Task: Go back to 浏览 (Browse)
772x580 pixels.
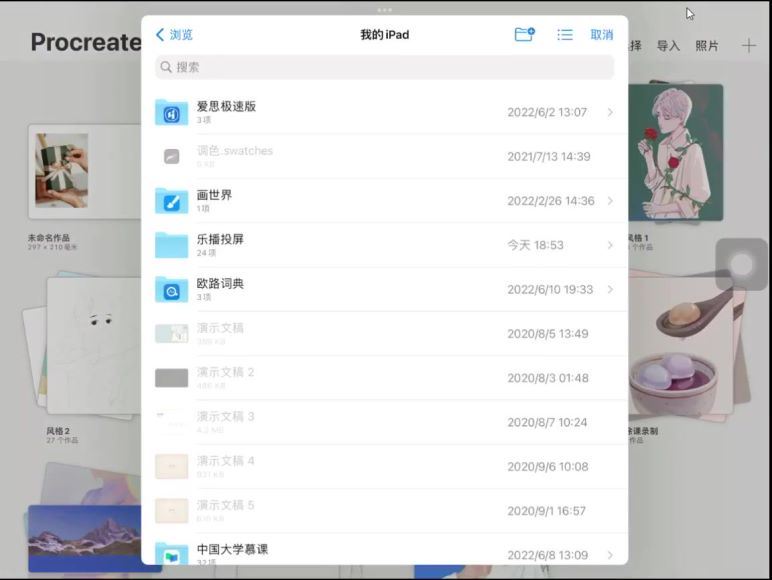Action: 174,34
